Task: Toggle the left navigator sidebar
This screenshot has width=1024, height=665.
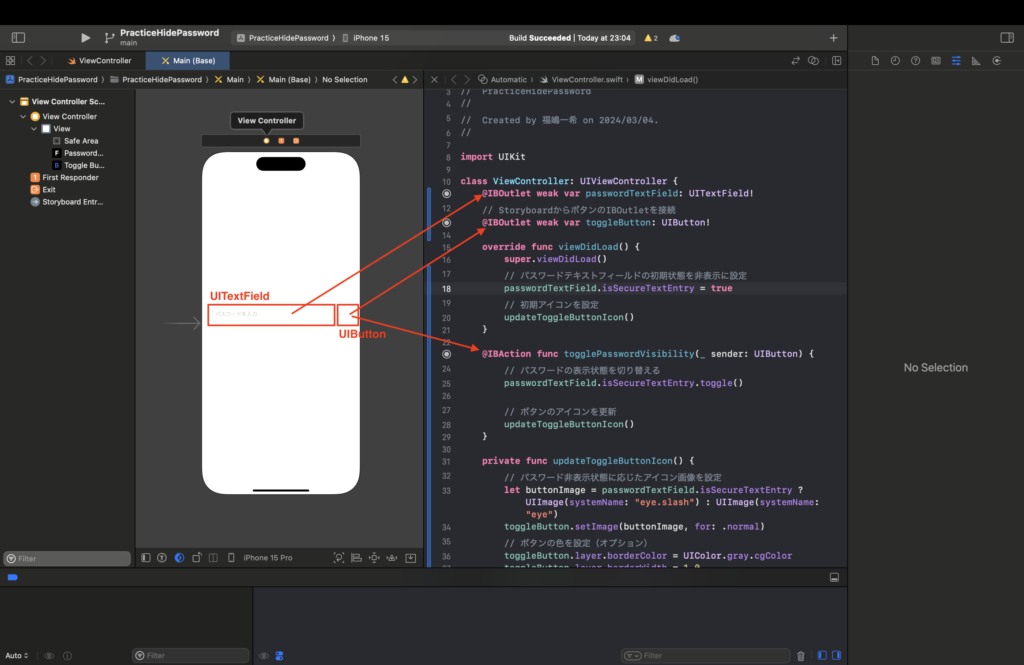Action: [x=18, y=38]
